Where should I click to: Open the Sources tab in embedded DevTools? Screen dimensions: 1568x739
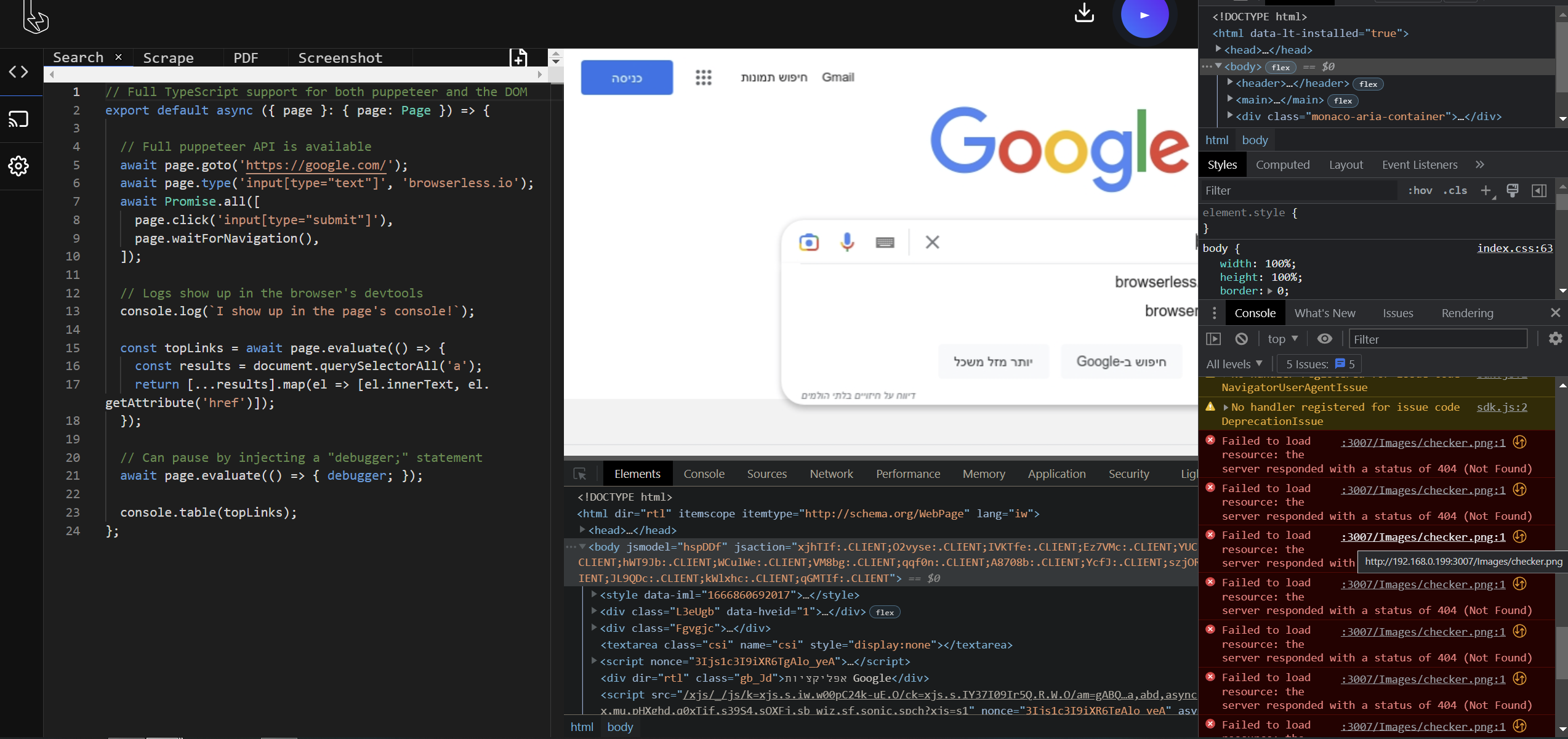[x=766, y=474]
